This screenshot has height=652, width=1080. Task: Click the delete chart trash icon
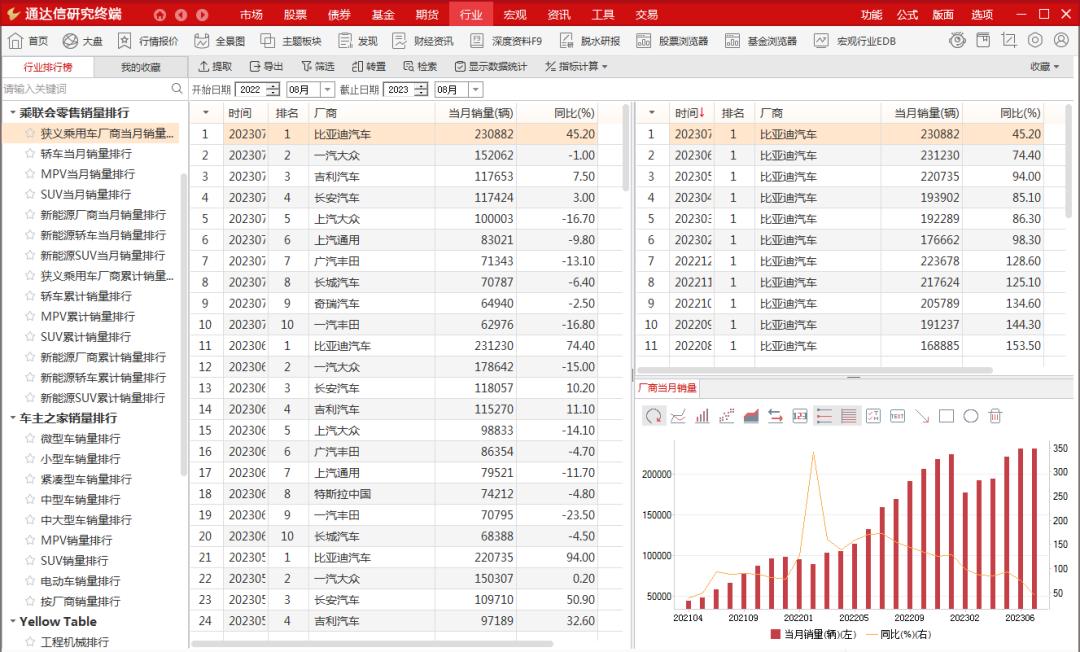click(x=995, y=415)
